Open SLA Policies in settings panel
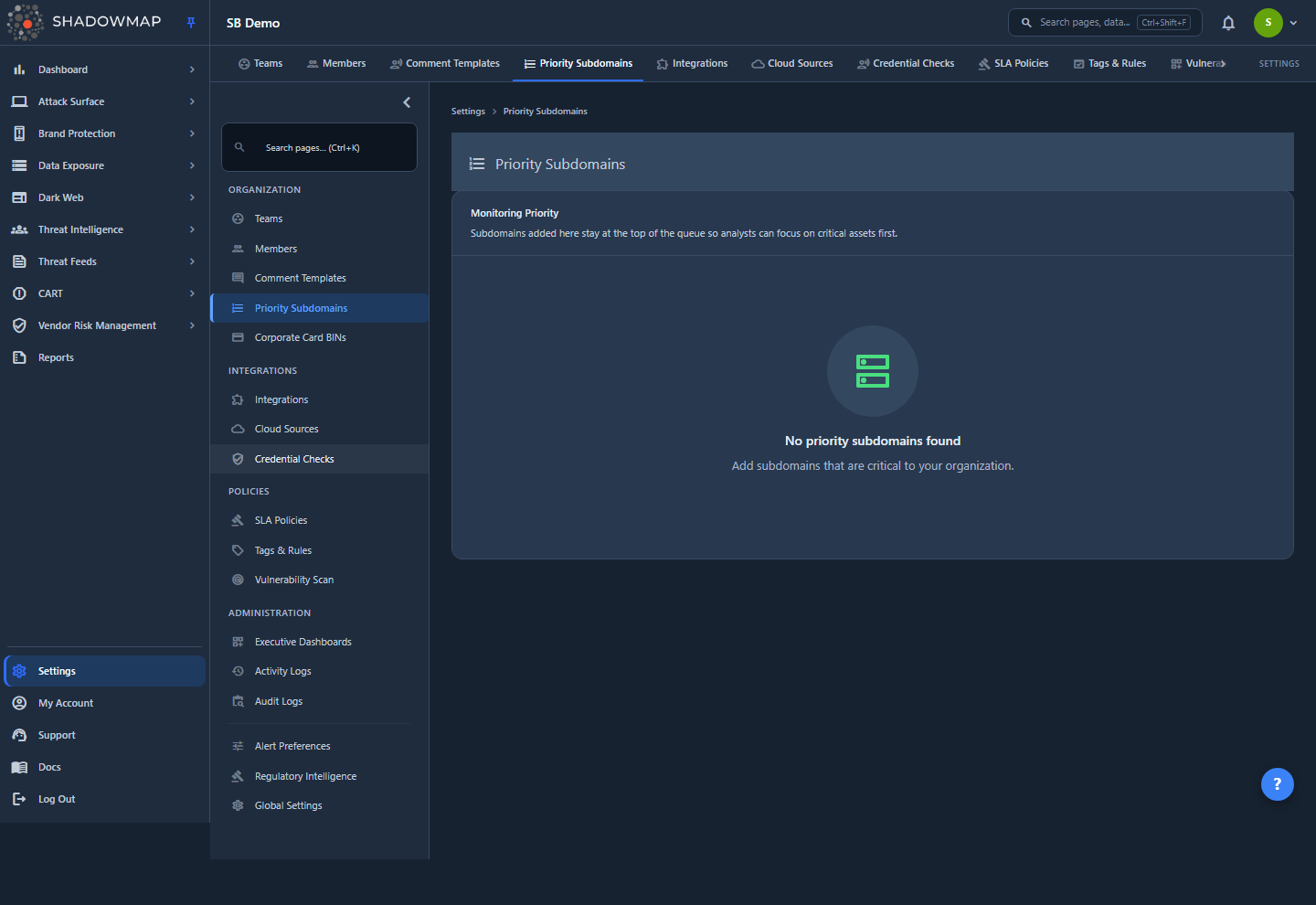The image size is (1316, 905). tap(319, 520)
